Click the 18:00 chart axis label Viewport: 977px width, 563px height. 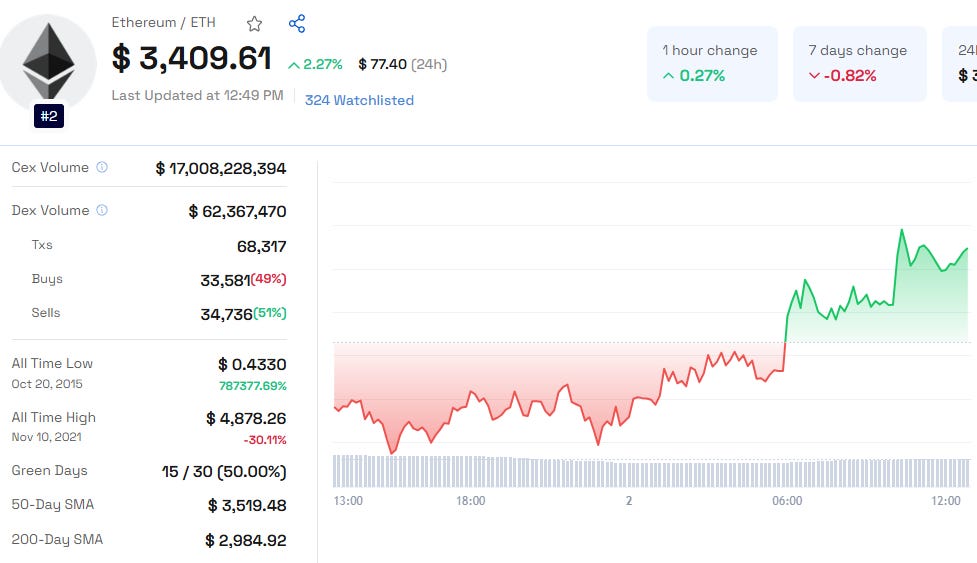pos(470,501)
